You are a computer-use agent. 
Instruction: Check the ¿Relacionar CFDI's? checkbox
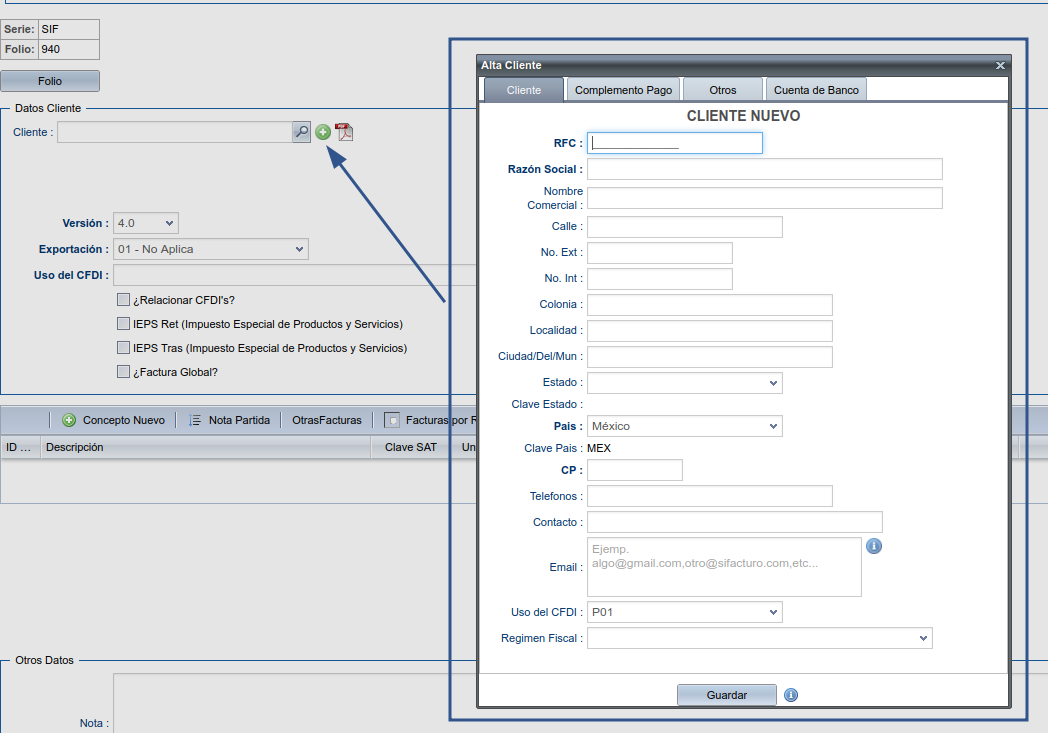pos(123,300)
